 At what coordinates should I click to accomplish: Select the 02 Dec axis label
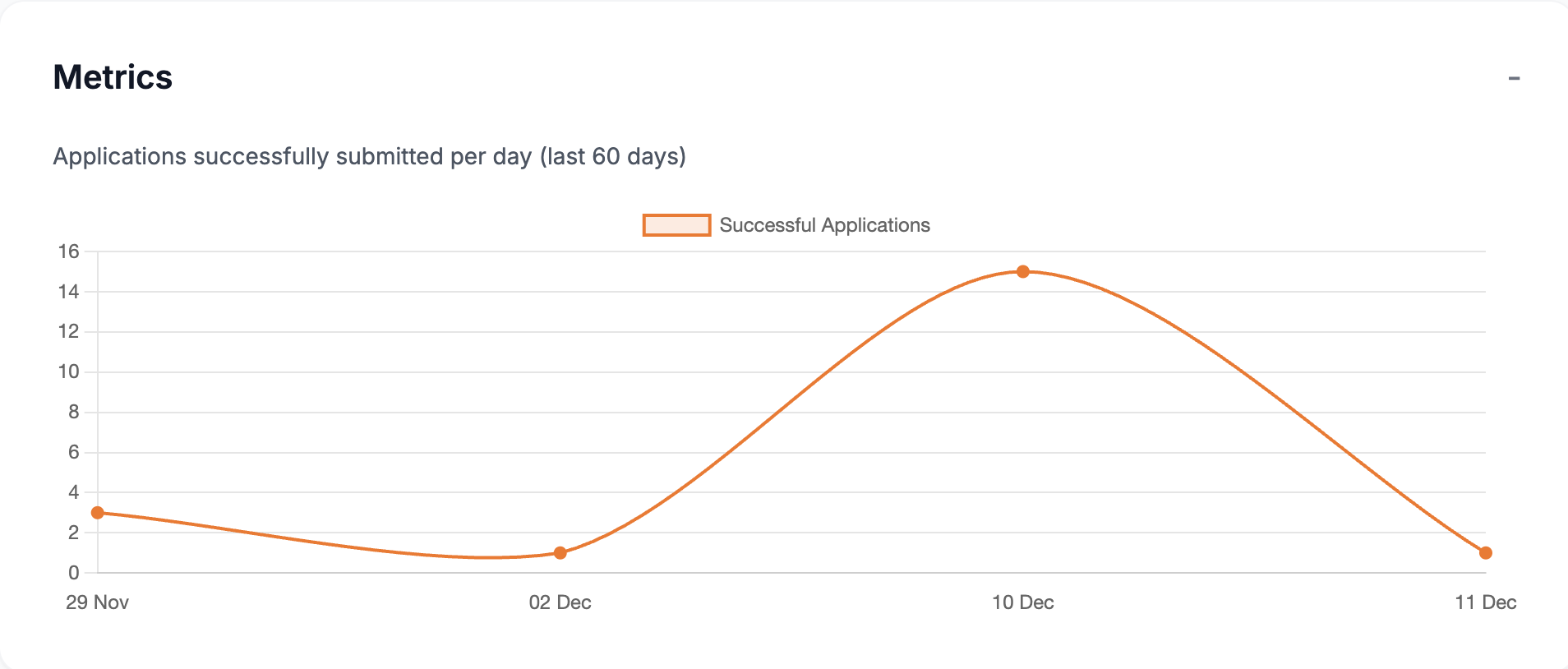(560, 602)
